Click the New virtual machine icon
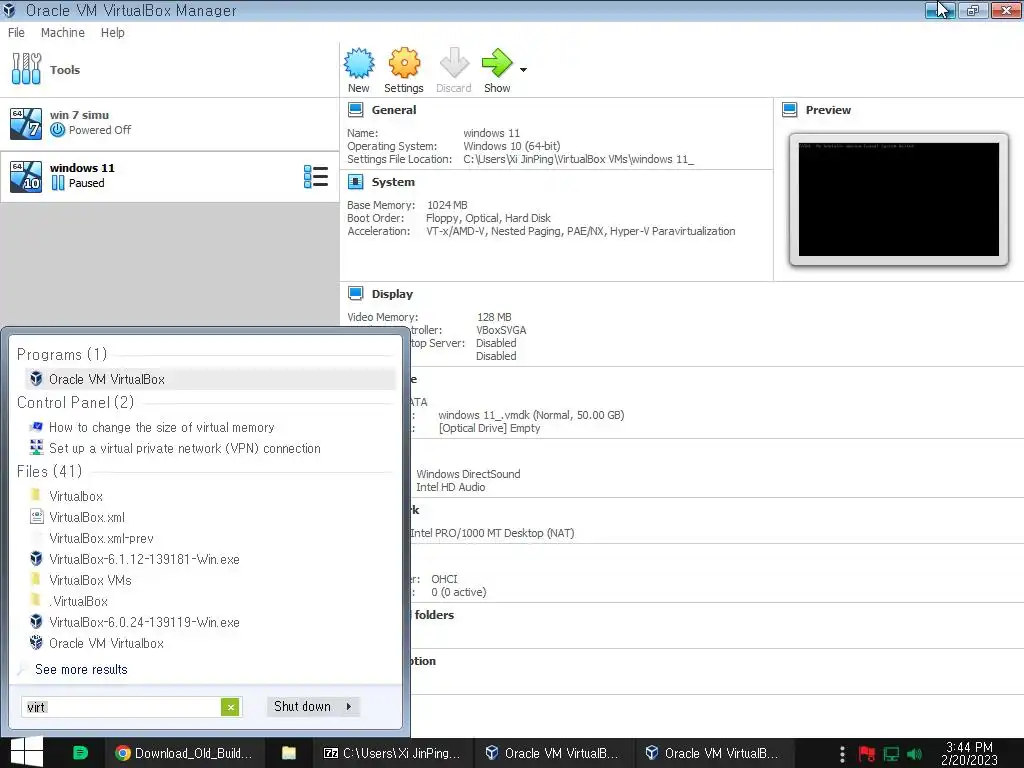The image size is (1024, 768). click(359, 63)
